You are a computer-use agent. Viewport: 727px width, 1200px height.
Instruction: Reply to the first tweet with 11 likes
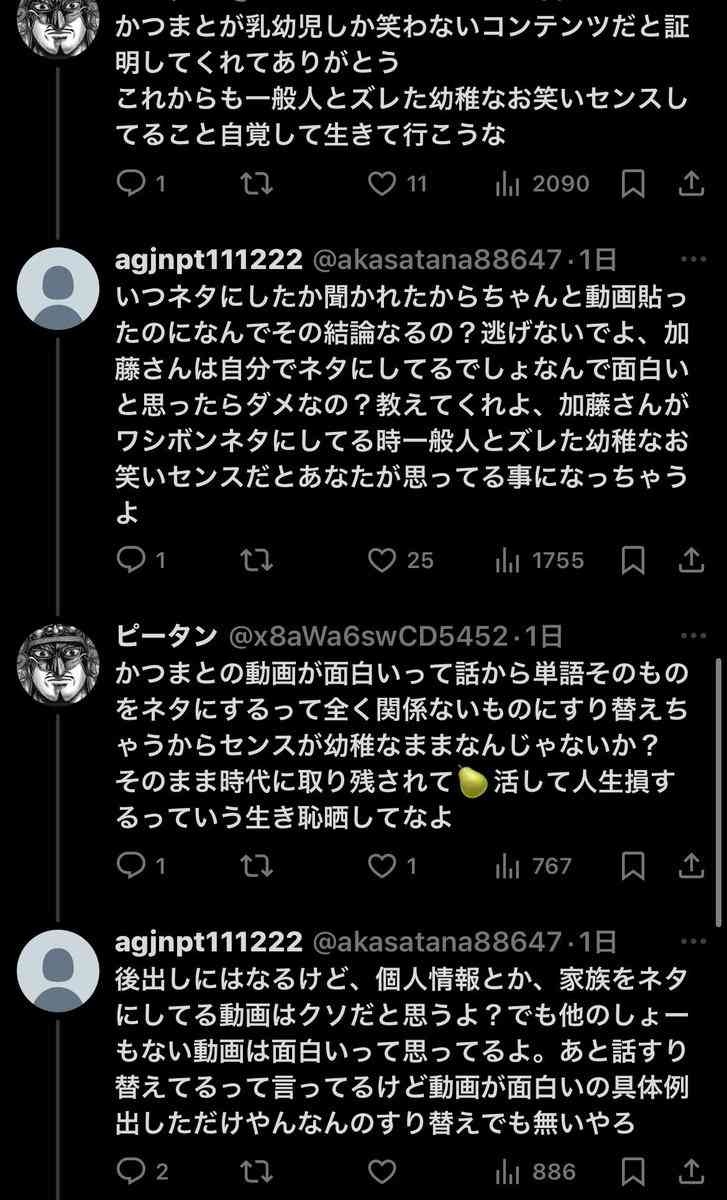(133, 184)
